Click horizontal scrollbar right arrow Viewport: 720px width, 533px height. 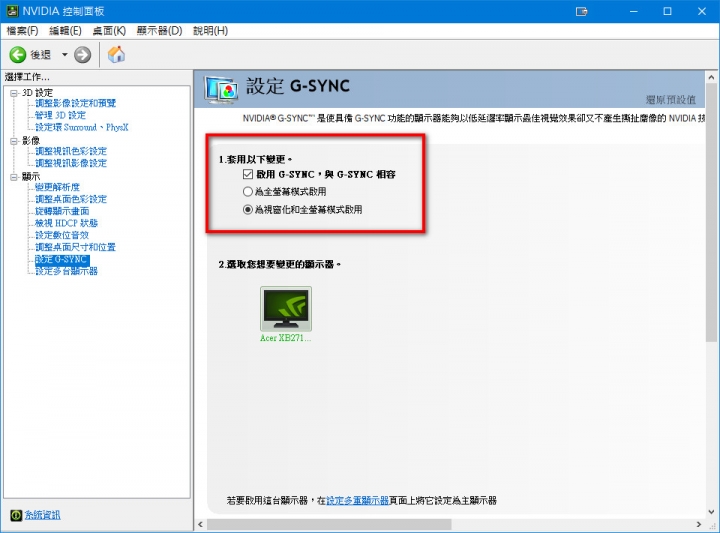click(x=699, y=524)
